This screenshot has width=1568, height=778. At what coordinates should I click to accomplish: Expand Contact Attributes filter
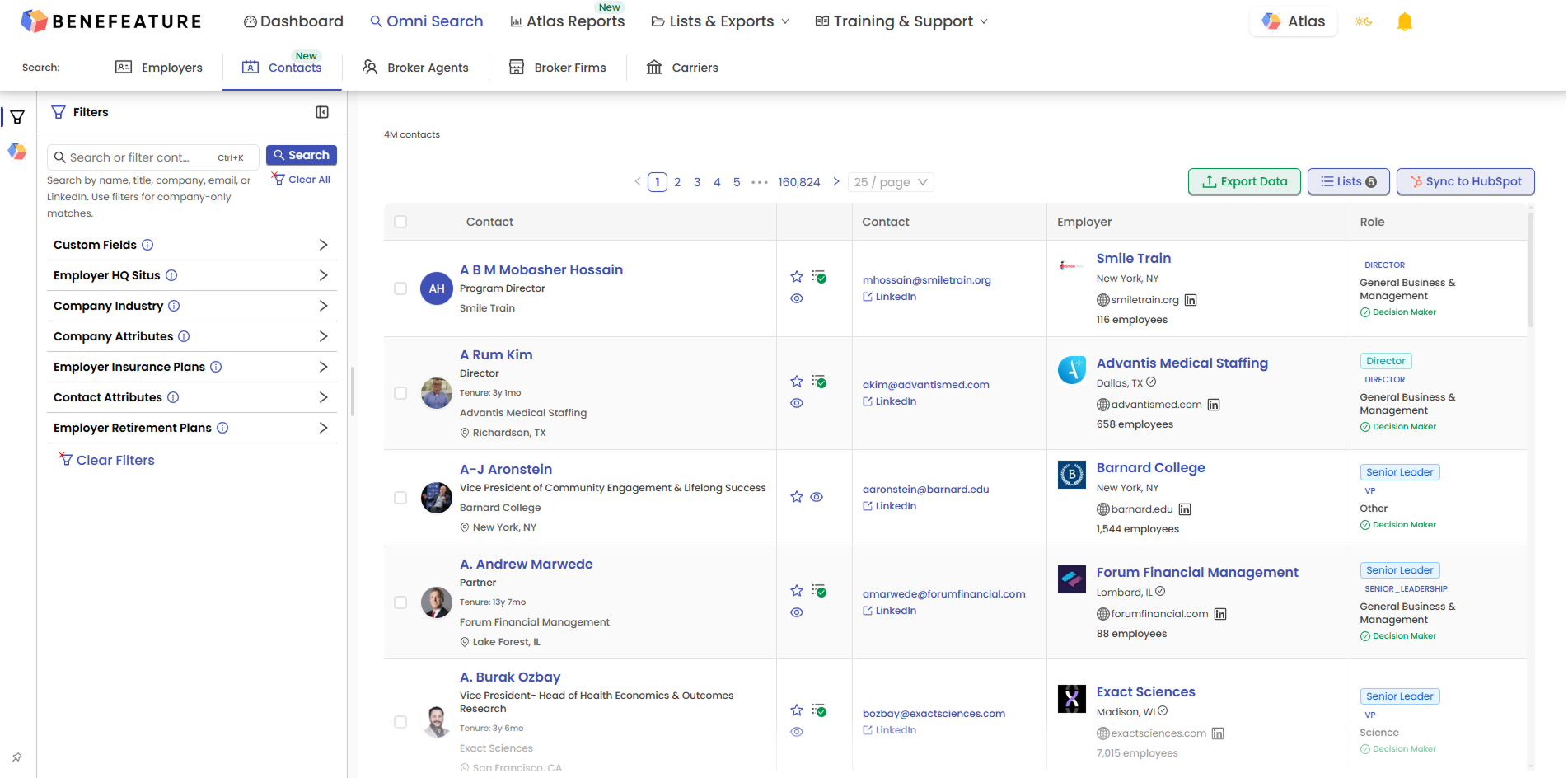point(192,397)
